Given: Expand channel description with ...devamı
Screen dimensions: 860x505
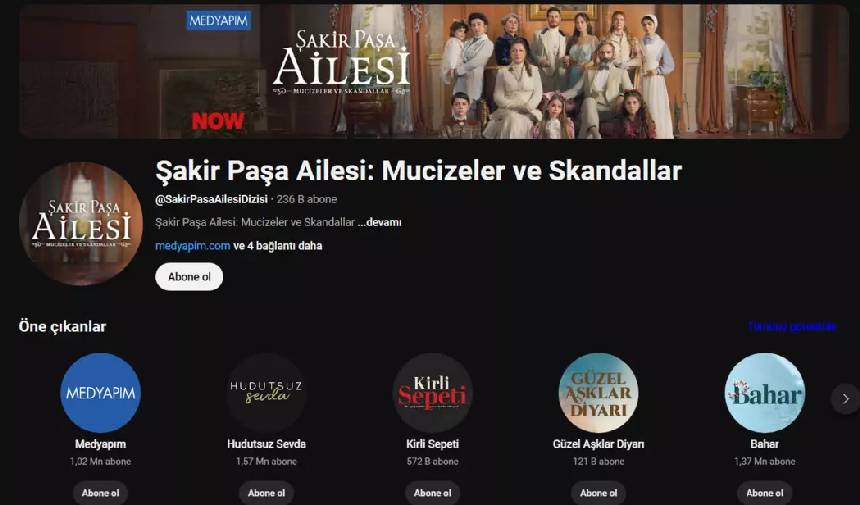Looking at the screenshot, I should [x=380, y=222].
